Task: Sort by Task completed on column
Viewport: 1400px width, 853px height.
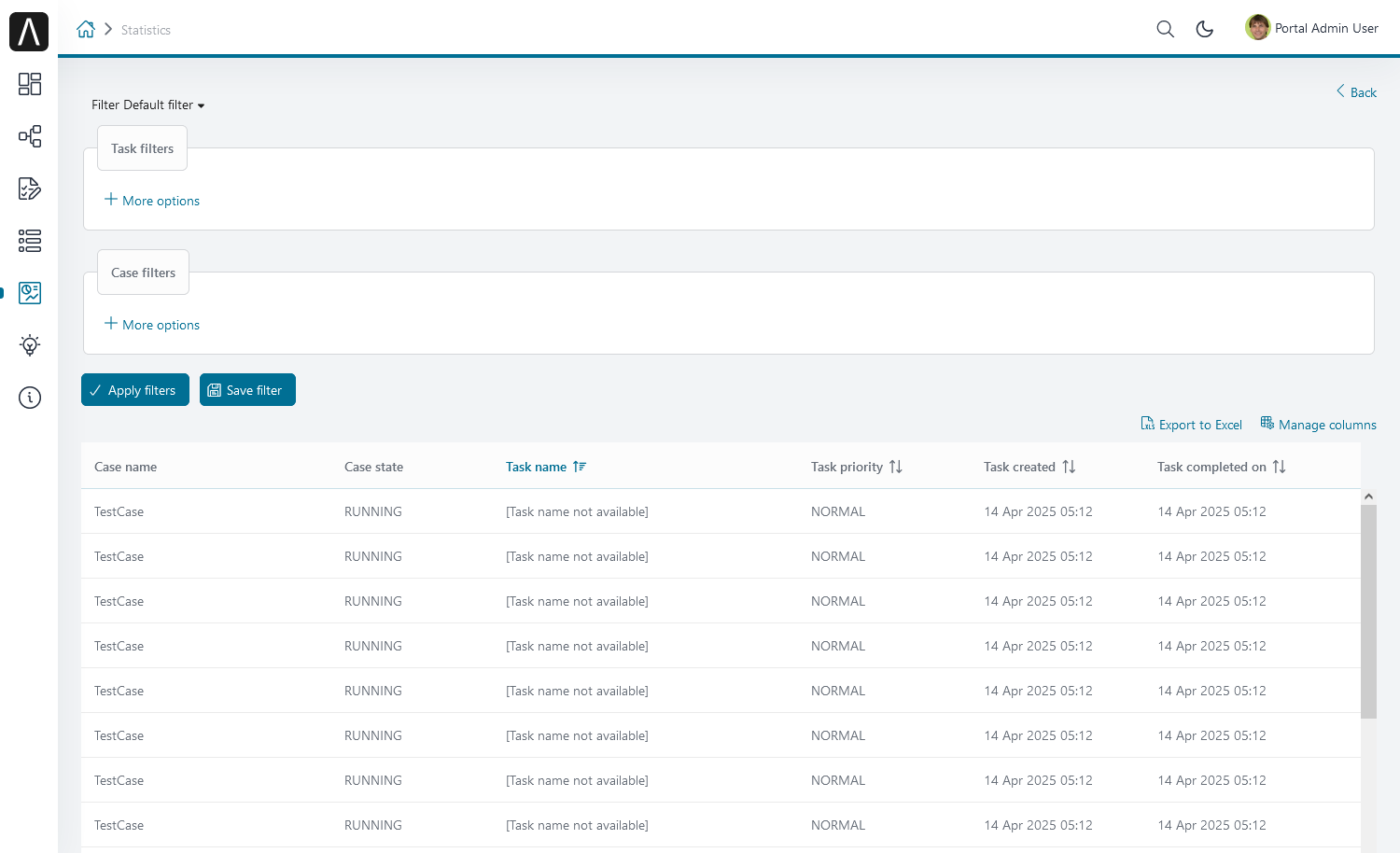Action: click(1222, 467)
